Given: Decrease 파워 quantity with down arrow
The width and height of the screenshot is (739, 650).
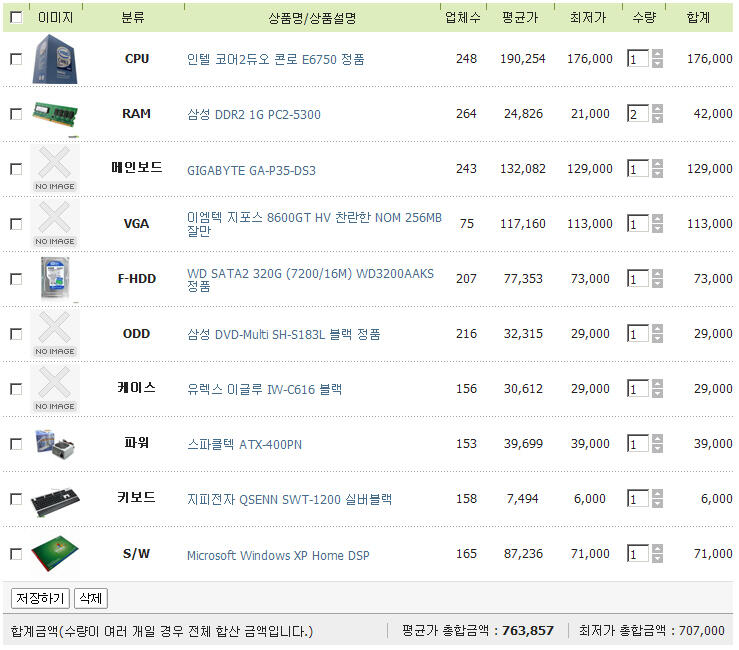Looking at the screenshot, I should (x=657, y=449).
